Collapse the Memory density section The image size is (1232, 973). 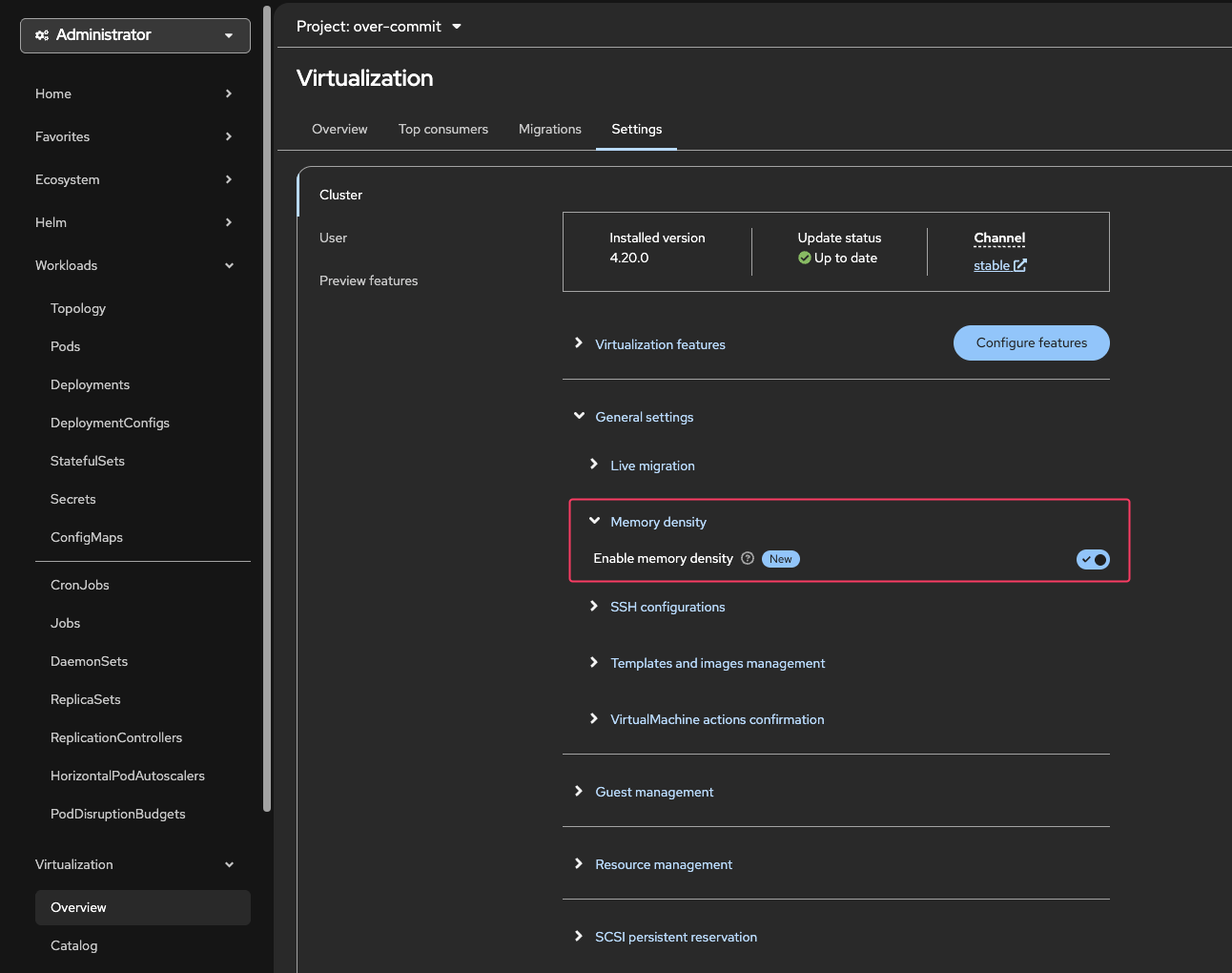[658, 522]
